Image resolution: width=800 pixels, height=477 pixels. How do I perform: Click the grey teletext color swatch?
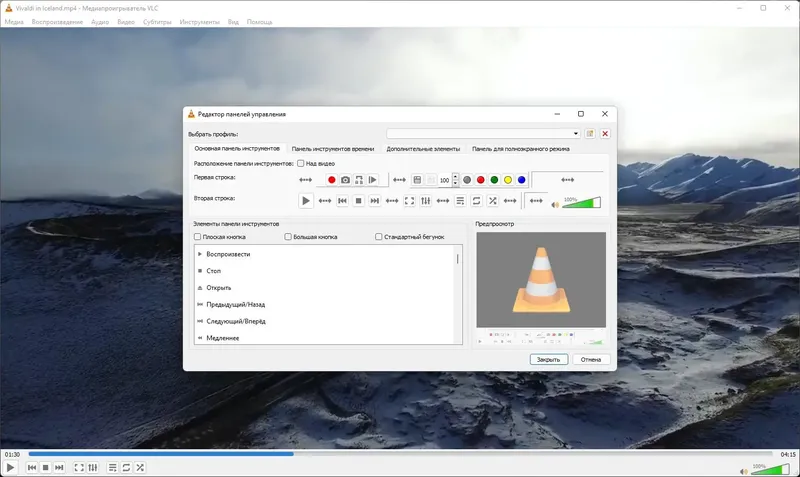click(467, 180)
